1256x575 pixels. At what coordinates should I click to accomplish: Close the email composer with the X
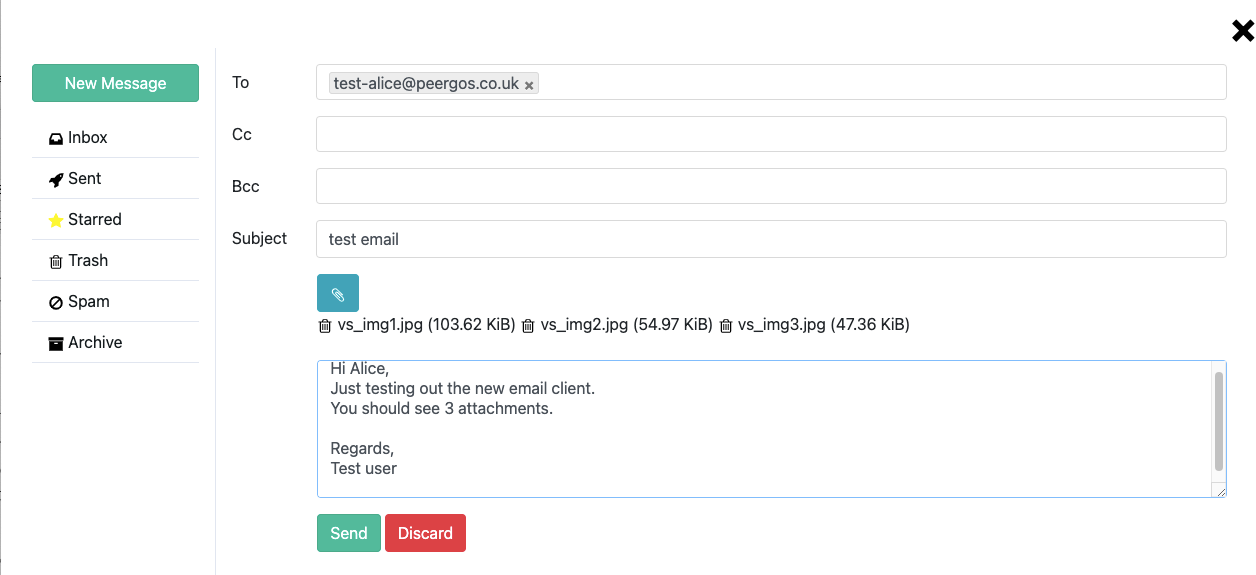click(1242, 31)
